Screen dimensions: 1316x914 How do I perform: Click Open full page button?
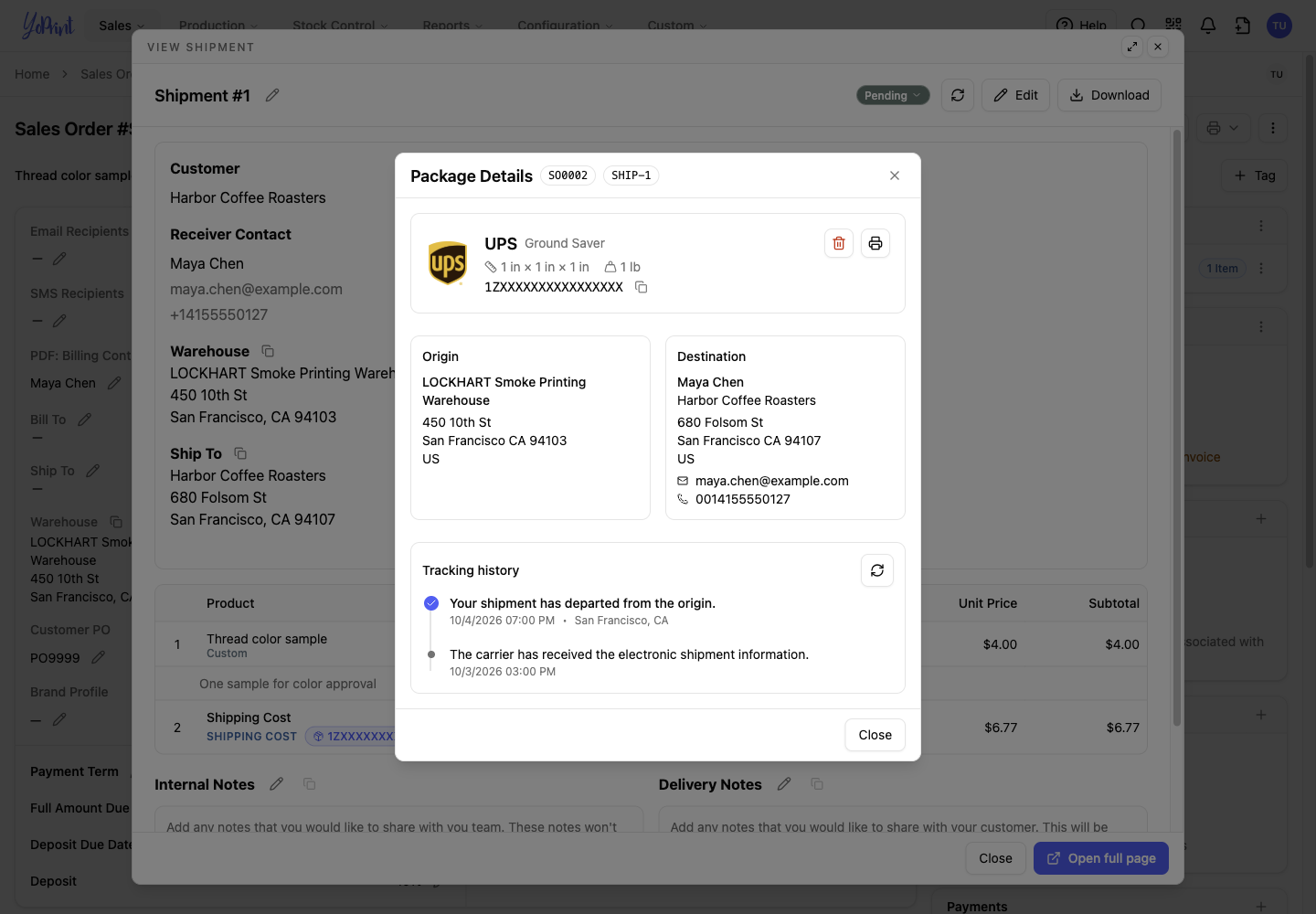(1101, 858)
